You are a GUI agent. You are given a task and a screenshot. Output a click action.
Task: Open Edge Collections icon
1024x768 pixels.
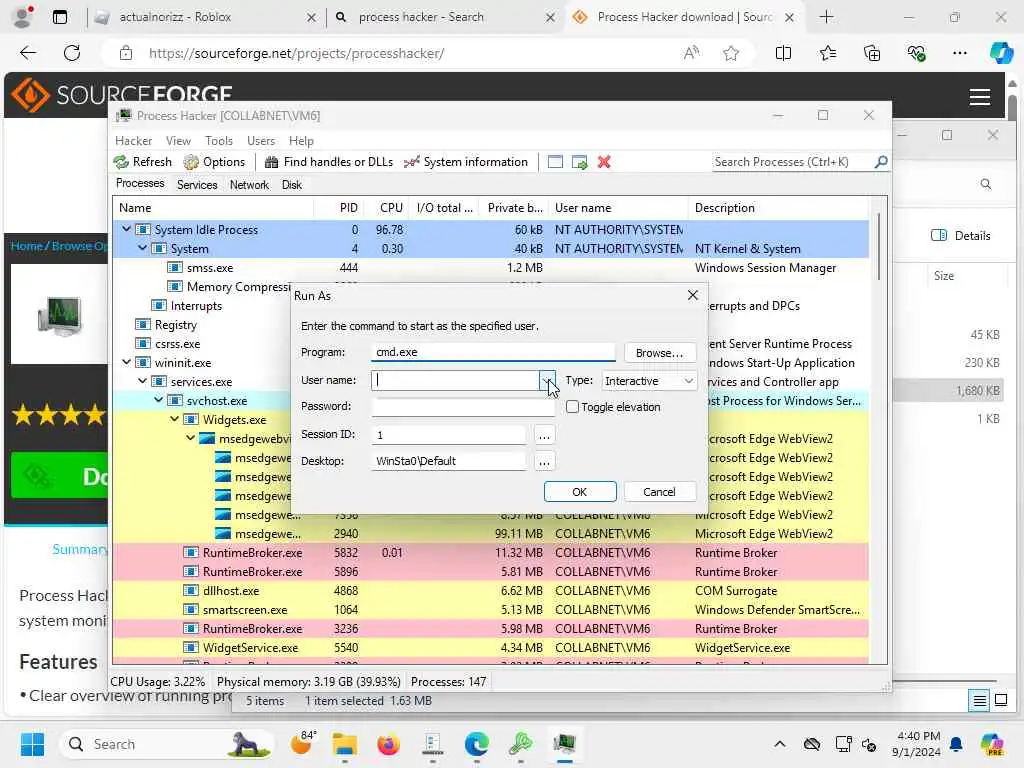(872, 54)
